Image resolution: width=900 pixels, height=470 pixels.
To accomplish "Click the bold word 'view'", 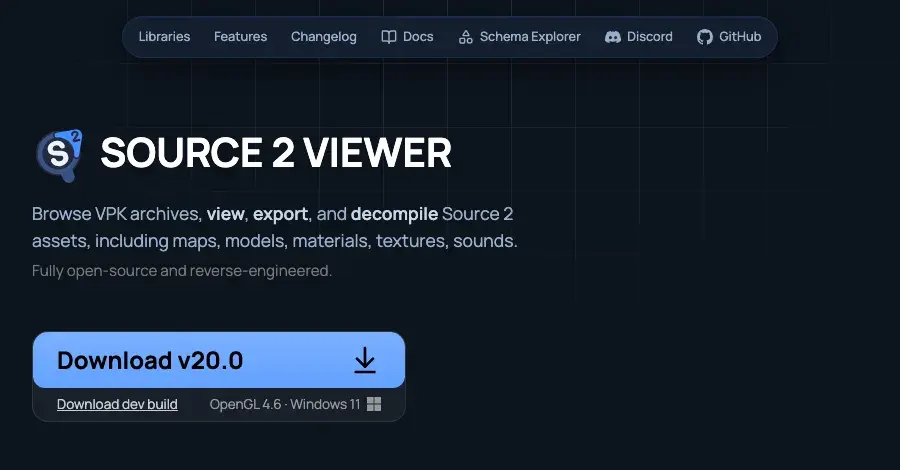I will [226, 214].
